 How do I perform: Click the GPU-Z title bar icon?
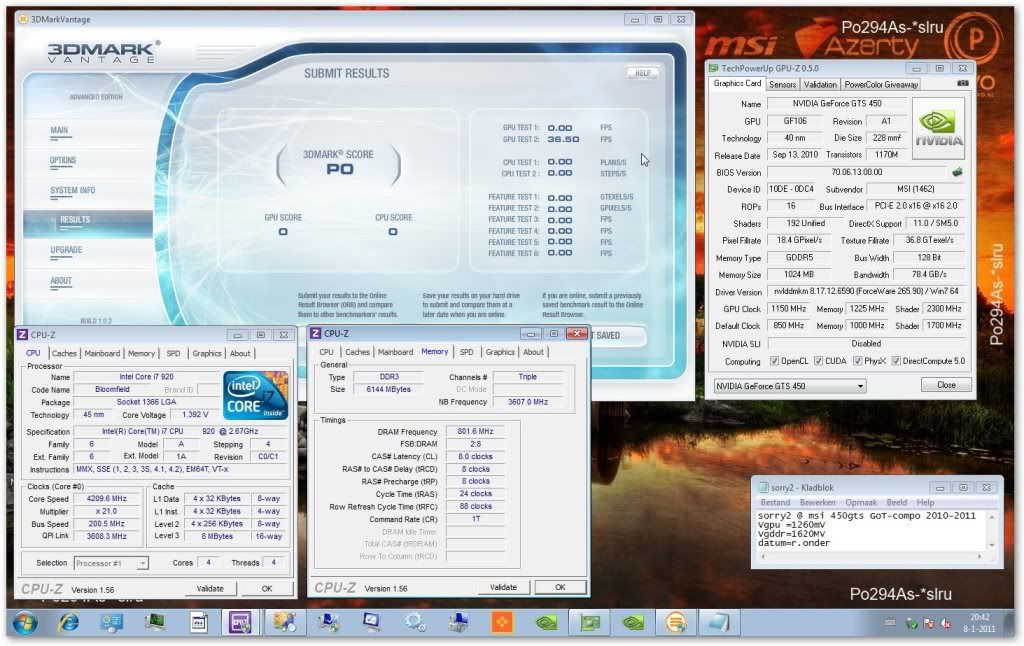[714, 68]
